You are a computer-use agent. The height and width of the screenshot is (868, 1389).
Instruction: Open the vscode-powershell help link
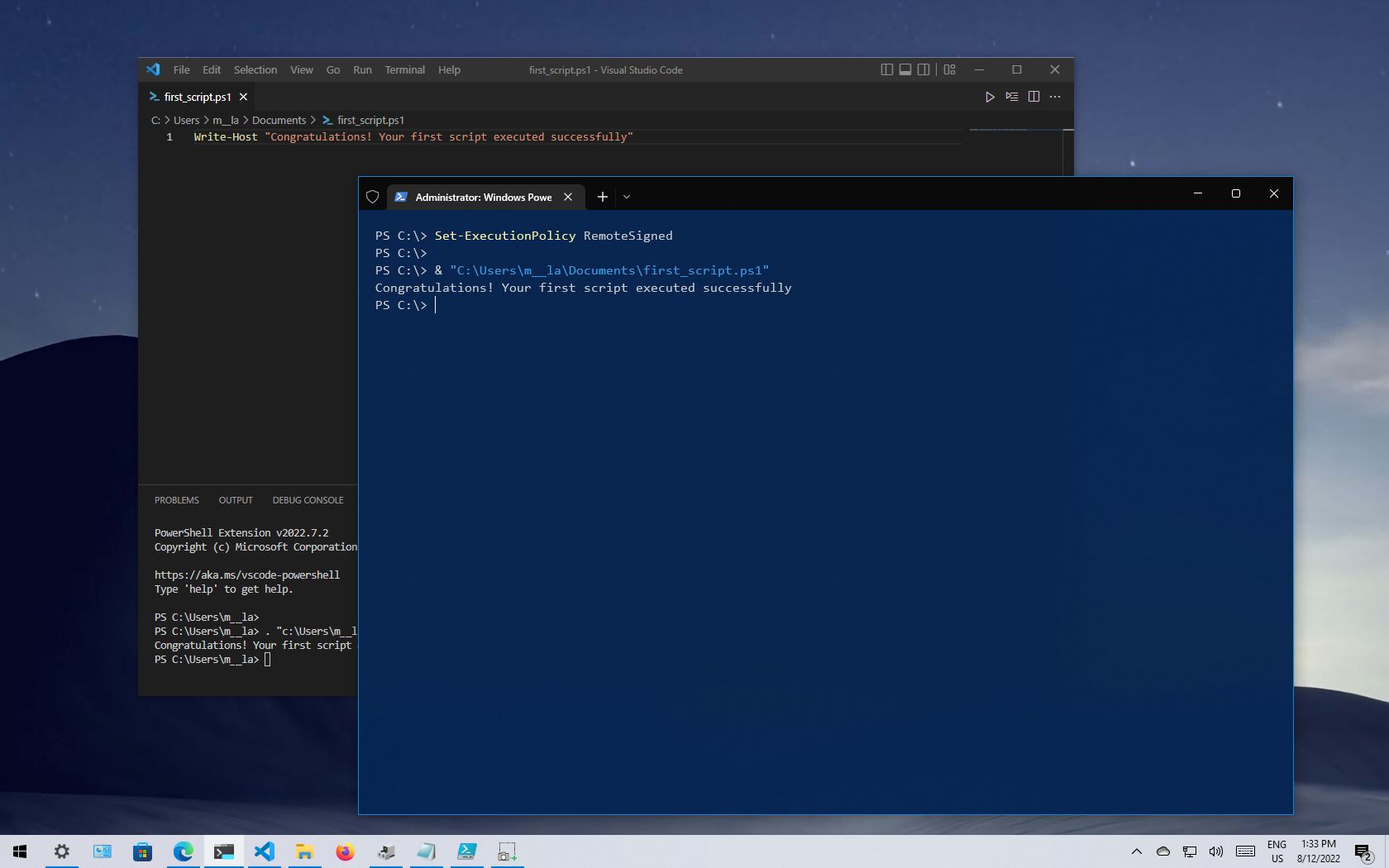pyautogui.click(x=246, y=575)
